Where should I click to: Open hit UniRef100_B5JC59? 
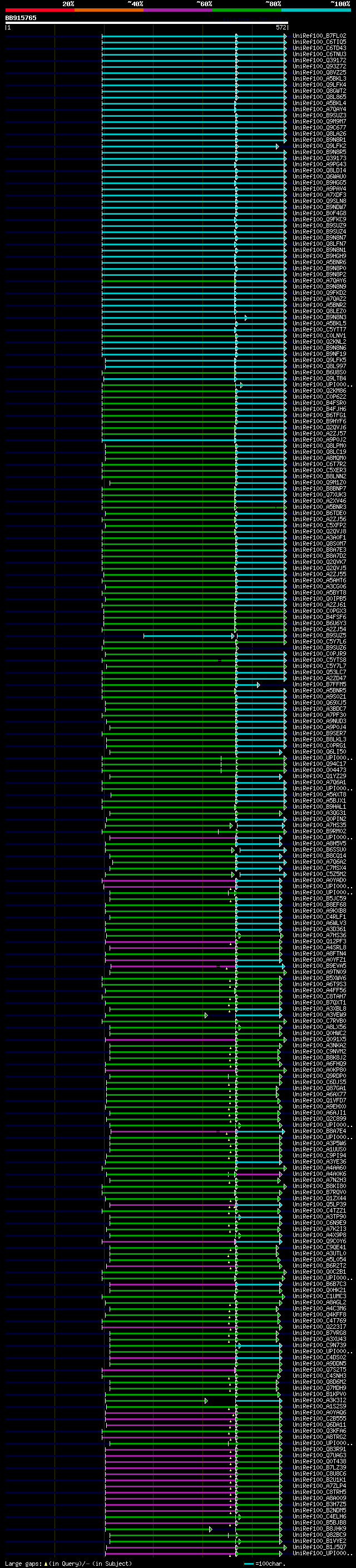coord(319,898)
